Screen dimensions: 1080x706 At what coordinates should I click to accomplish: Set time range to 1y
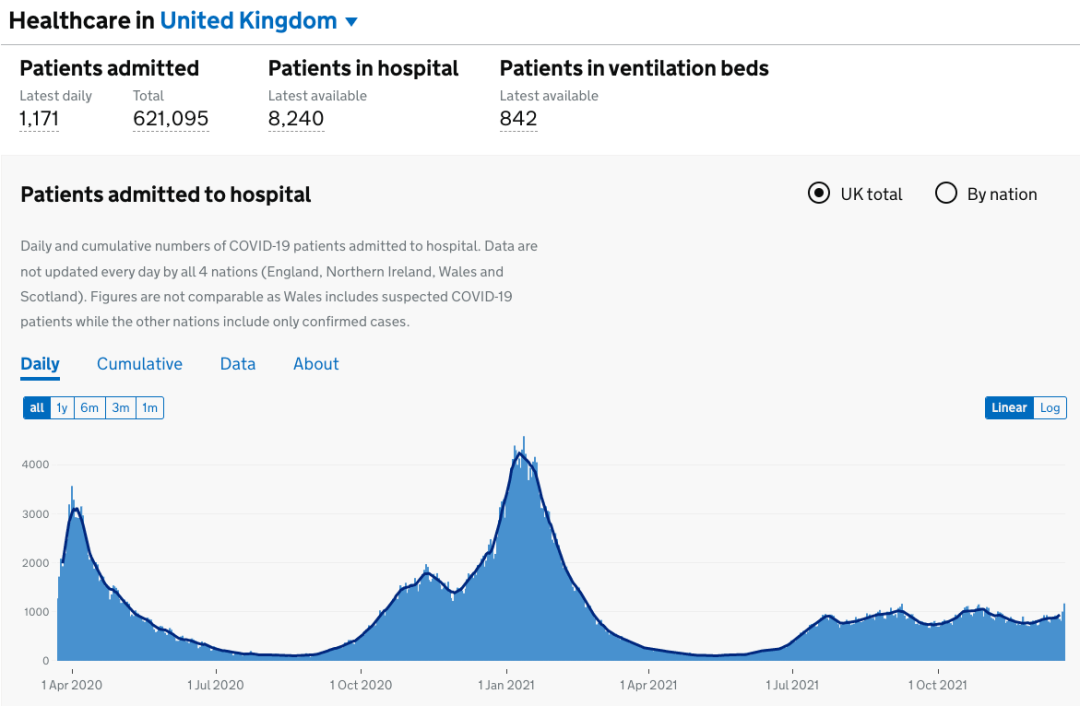62,408
